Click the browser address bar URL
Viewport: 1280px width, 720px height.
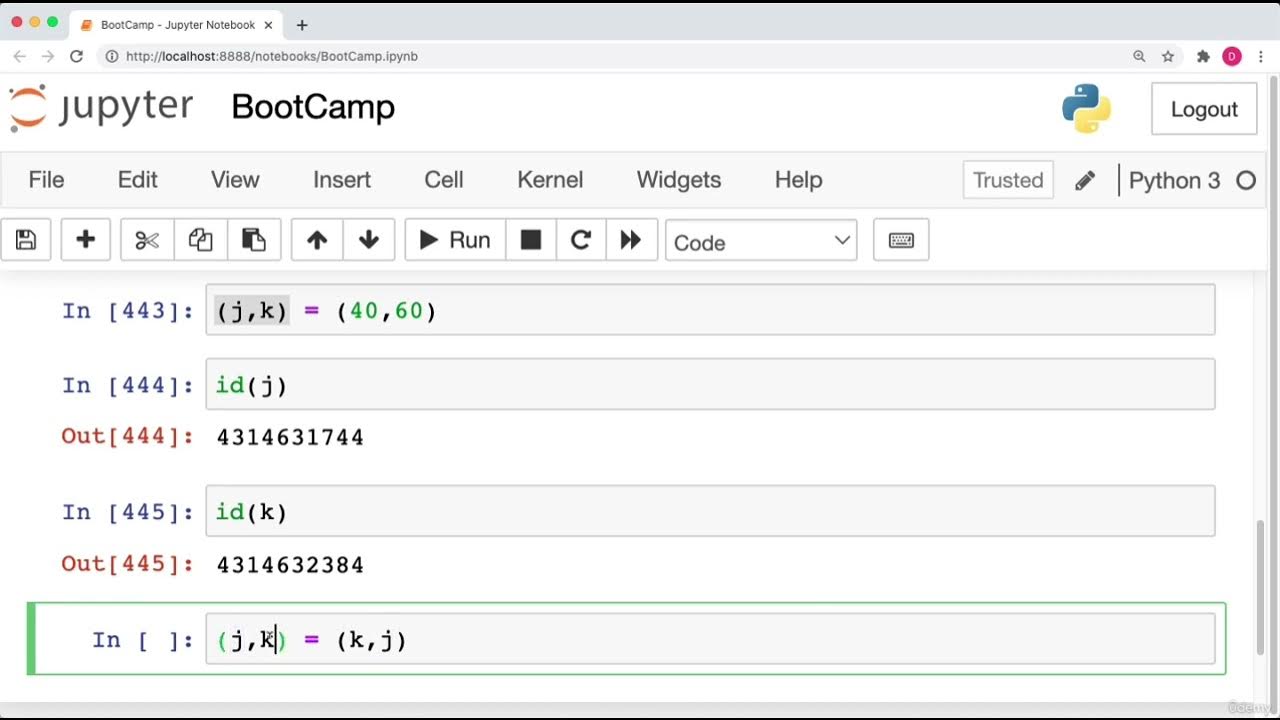(x=272, y=56)
